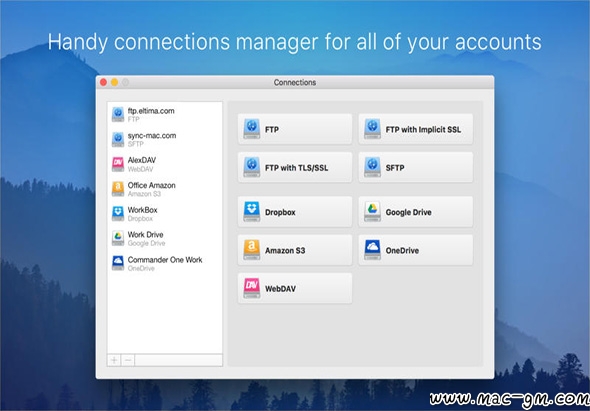
Task: Close the Connections window
Action: coord(103,82)
